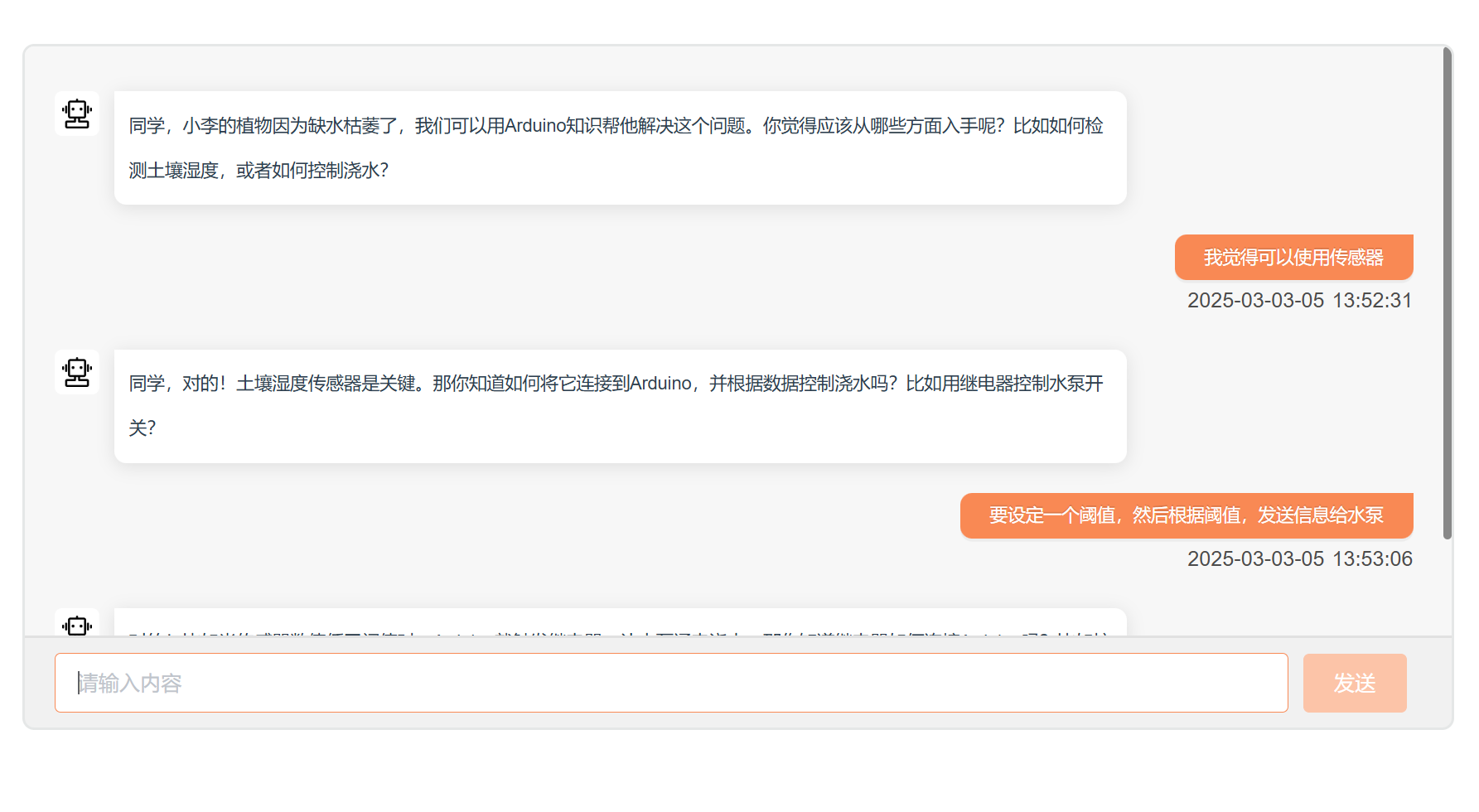Select the orange 要设定一个阈值 user message bubble

point(1186,515)
